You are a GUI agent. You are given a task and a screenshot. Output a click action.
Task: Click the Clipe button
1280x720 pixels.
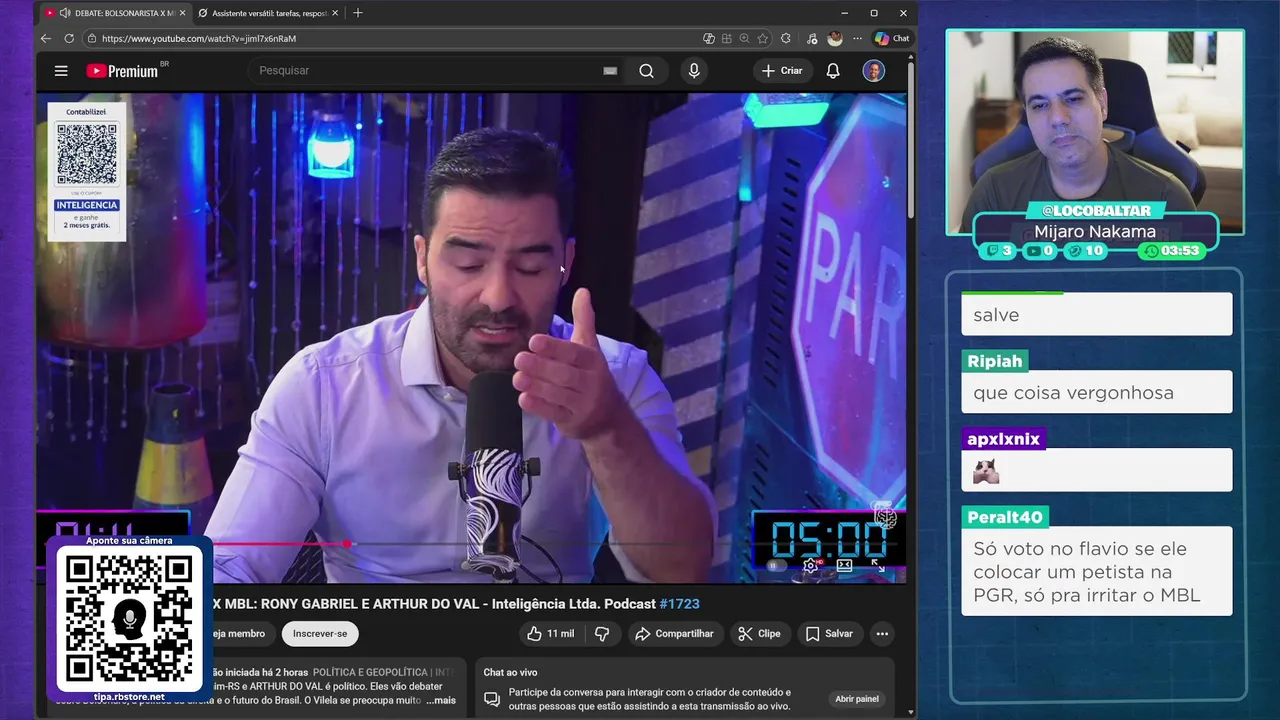click(759, 634)
